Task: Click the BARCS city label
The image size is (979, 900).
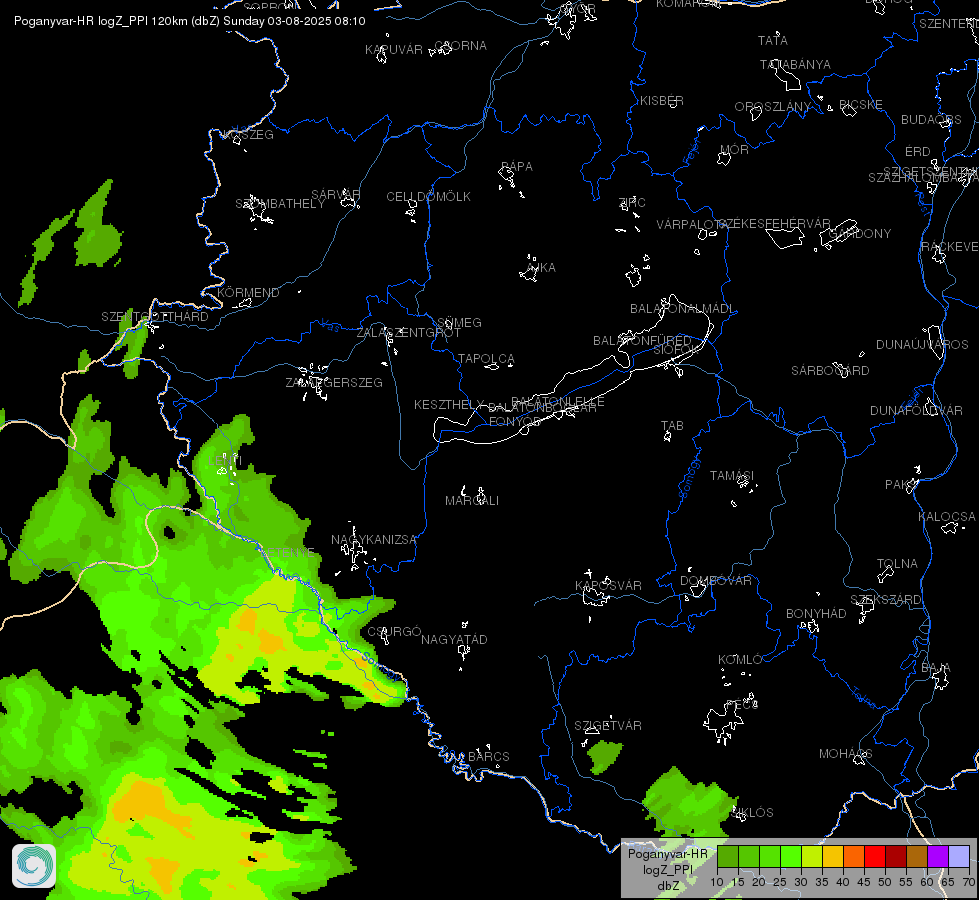Action: [488, 757]
